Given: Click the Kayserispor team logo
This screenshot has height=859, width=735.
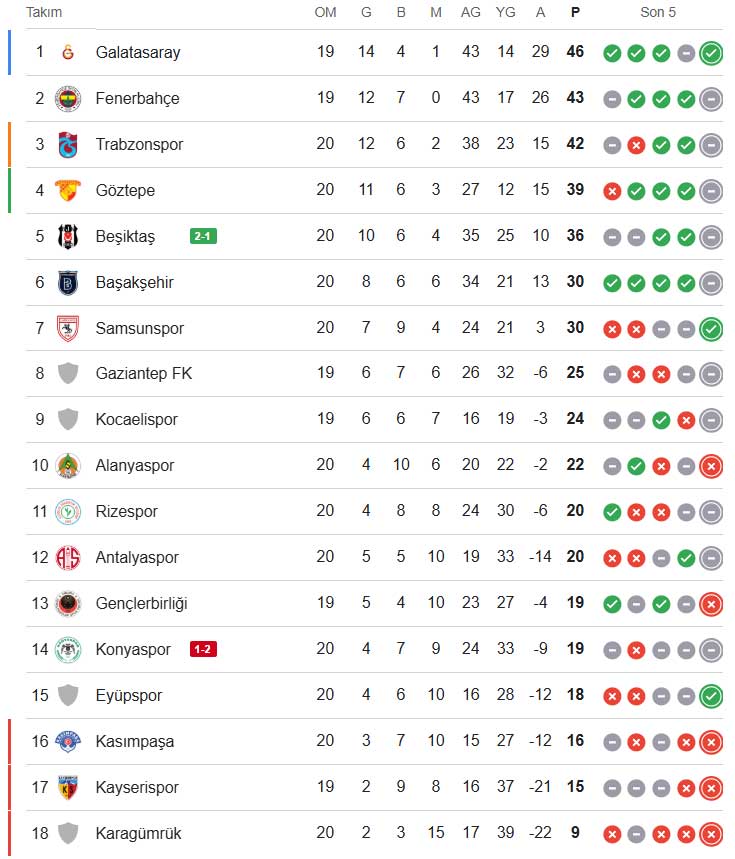Looking at the screenshot, I should pos(68,787).
